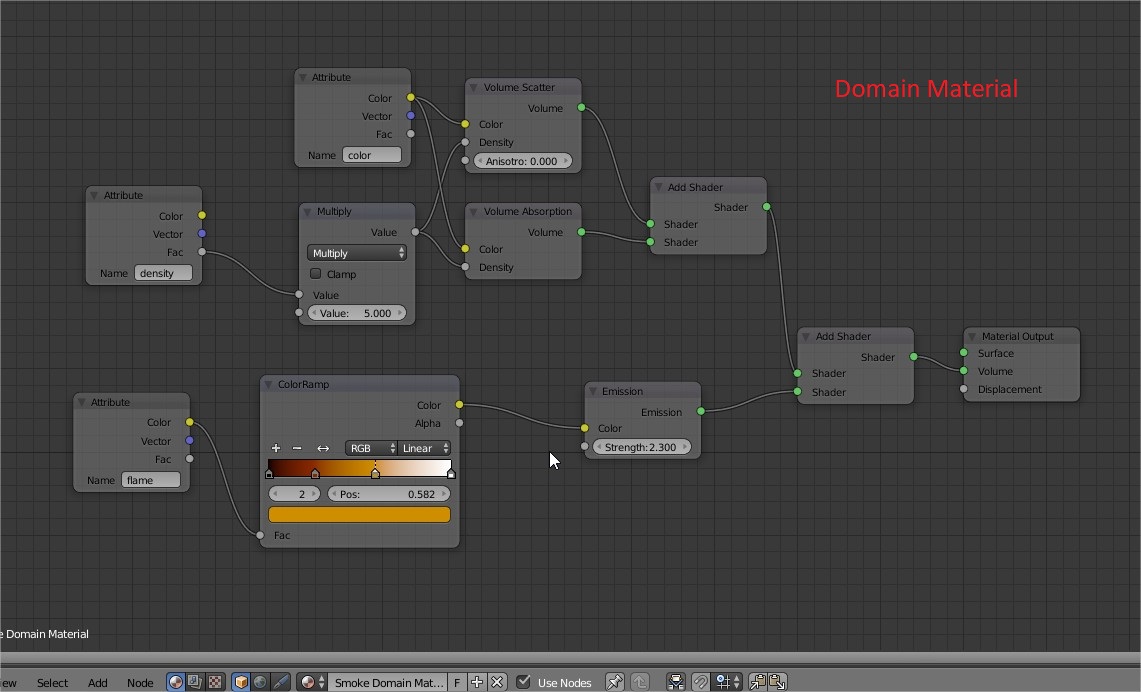Click the Material Output Surface input socket
The height and width of the screenshot is (692, 1141).
click(x=963, y=353)
